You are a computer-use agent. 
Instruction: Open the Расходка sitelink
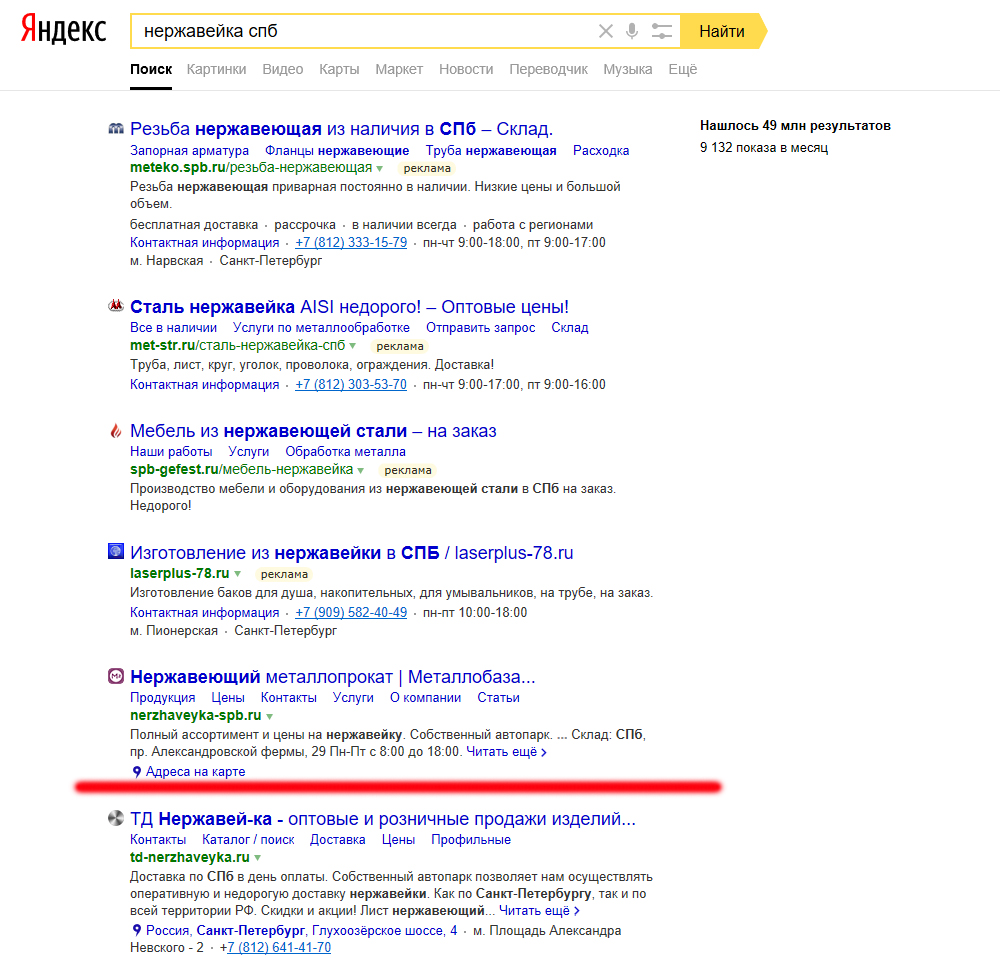(601, 151)
